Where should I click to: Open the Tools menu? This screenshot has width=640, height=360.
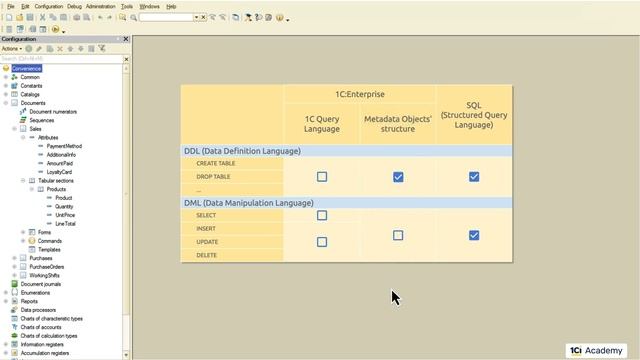(x=127, y=7)
